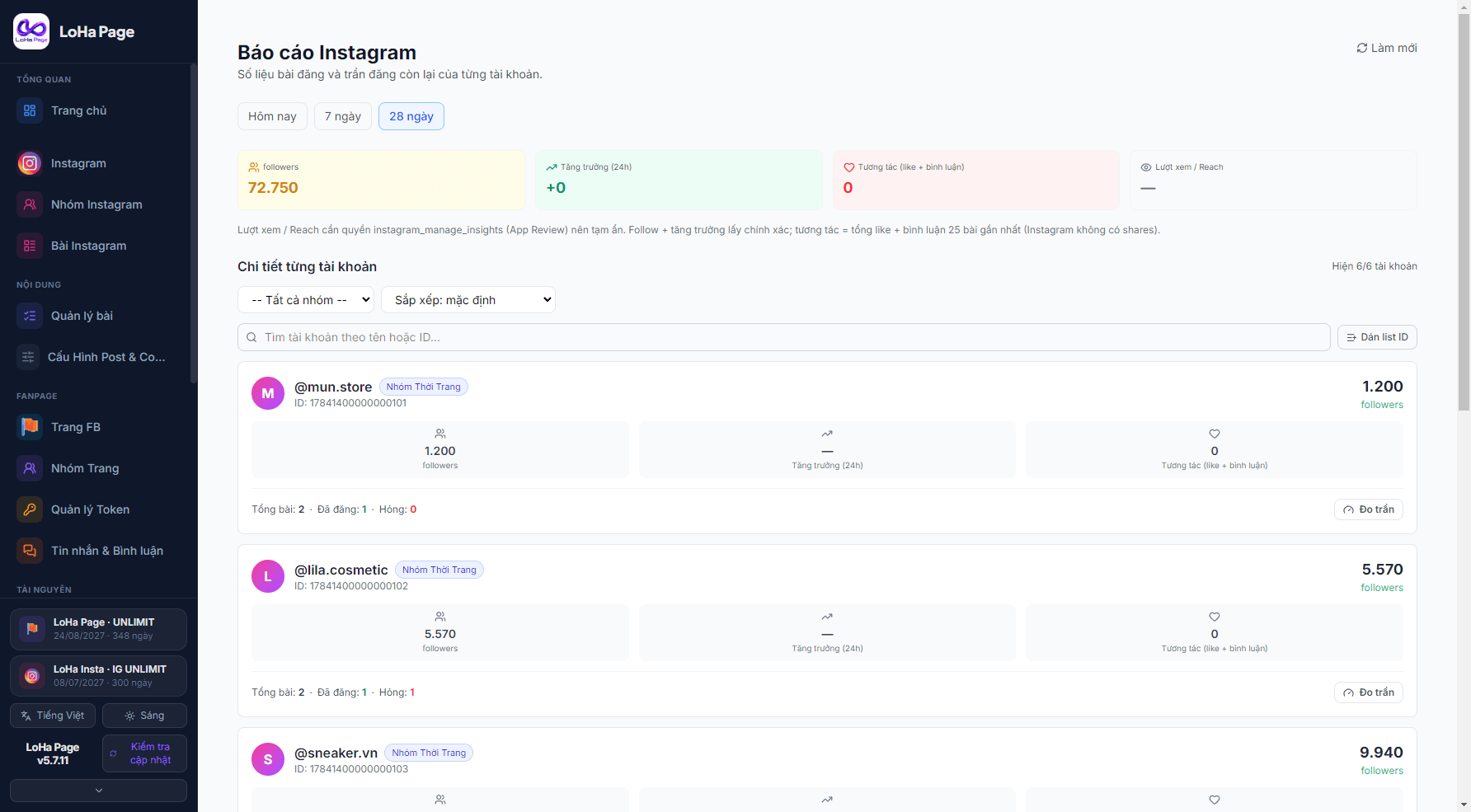Click the page vertical scrollbar thumb

(1464, 213)
